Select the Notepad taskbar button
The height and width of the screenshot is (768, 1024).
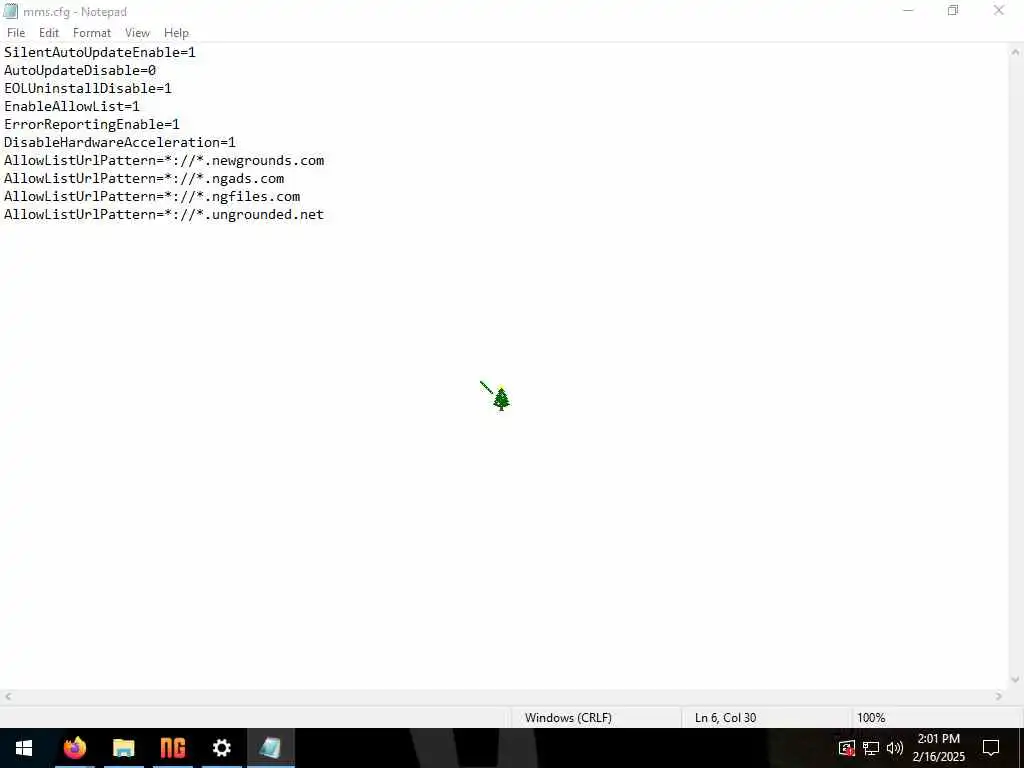[x=270, y=748]
